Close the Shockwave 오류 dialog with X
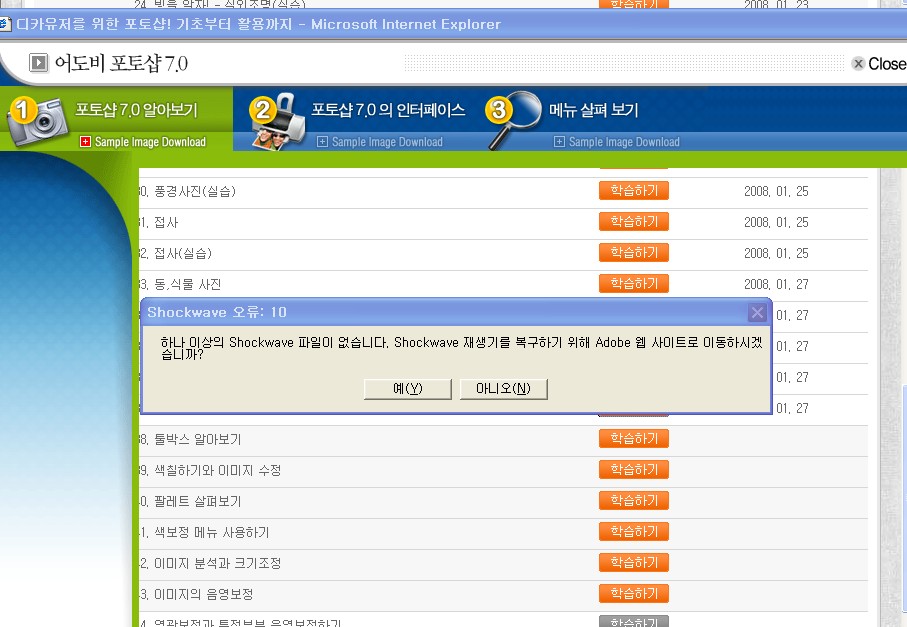The width and height of the screenshot is (907, 627). (757, 313)
